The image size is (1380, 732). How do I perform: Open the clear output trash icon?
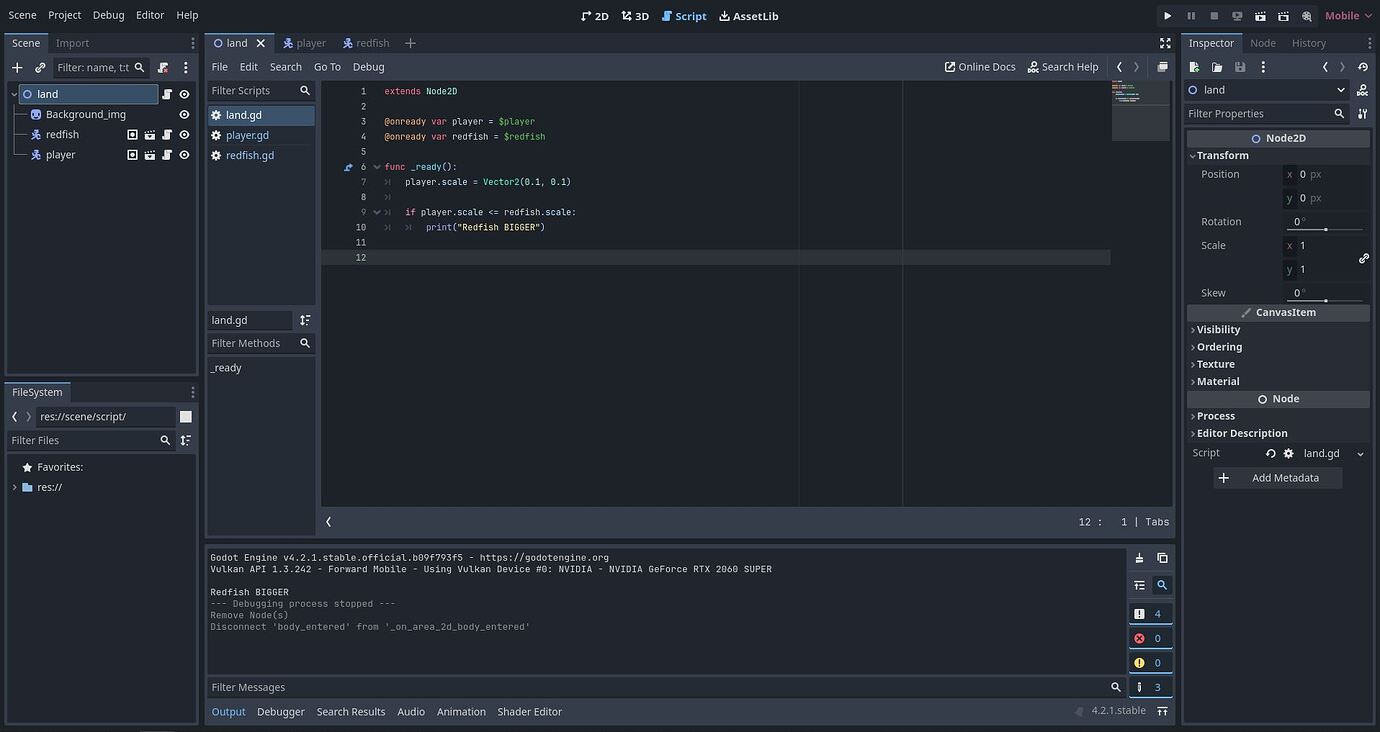coord(1139,558)
